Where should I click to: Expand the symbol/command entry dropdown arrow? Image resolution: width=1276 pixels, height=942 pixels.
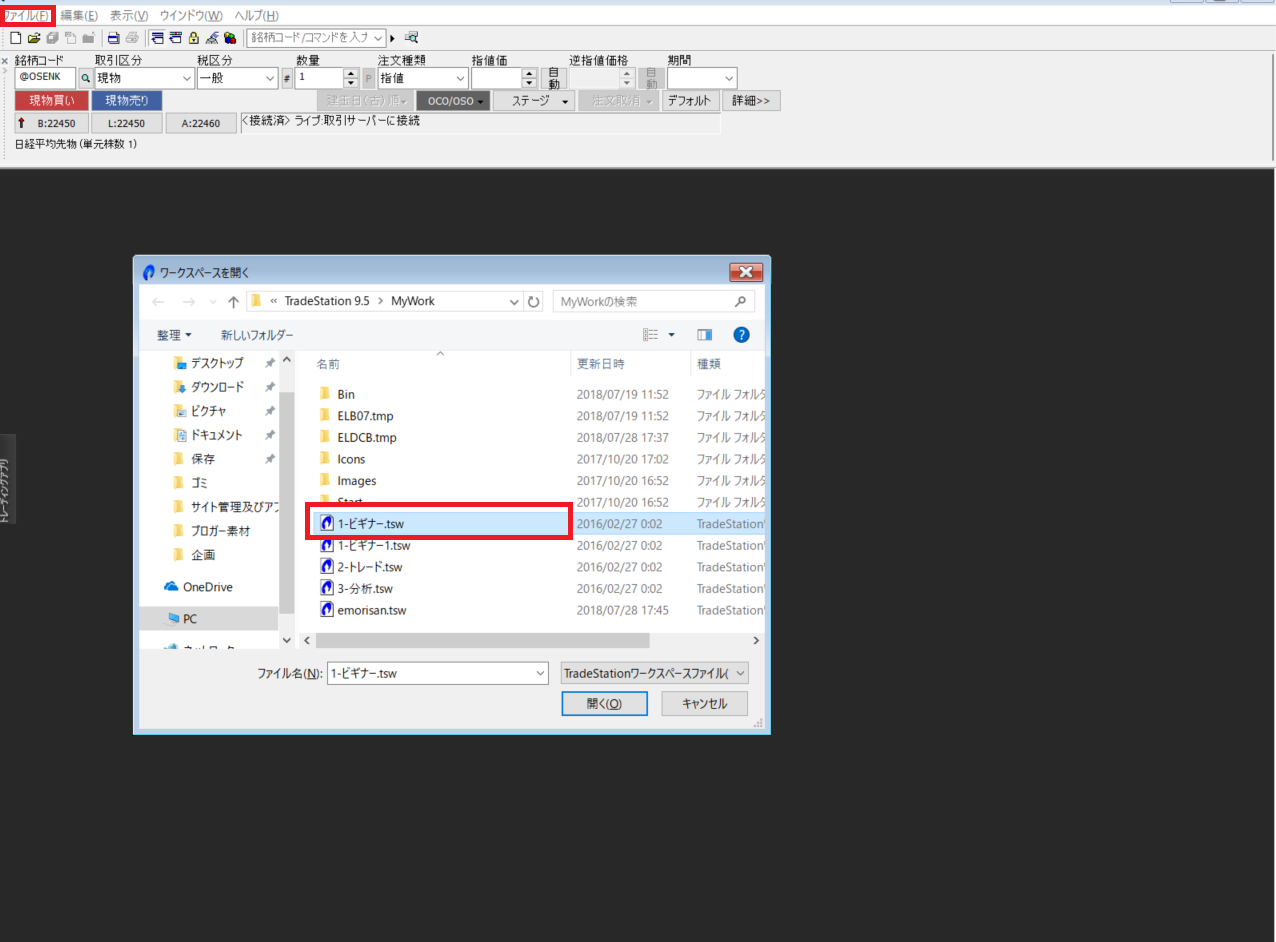(378, 38)
